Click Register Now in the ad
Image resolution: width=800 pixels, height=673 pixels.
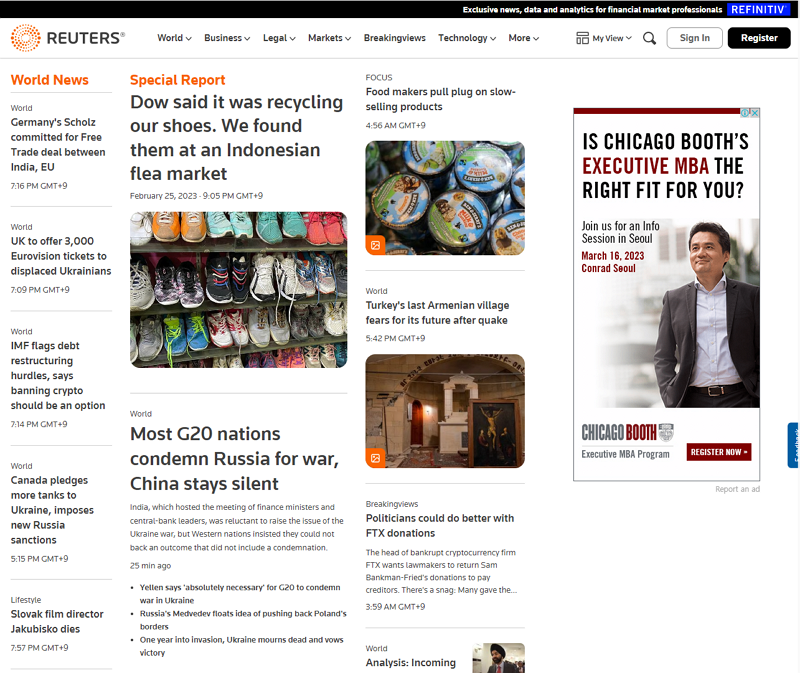(x=719, y=452)
